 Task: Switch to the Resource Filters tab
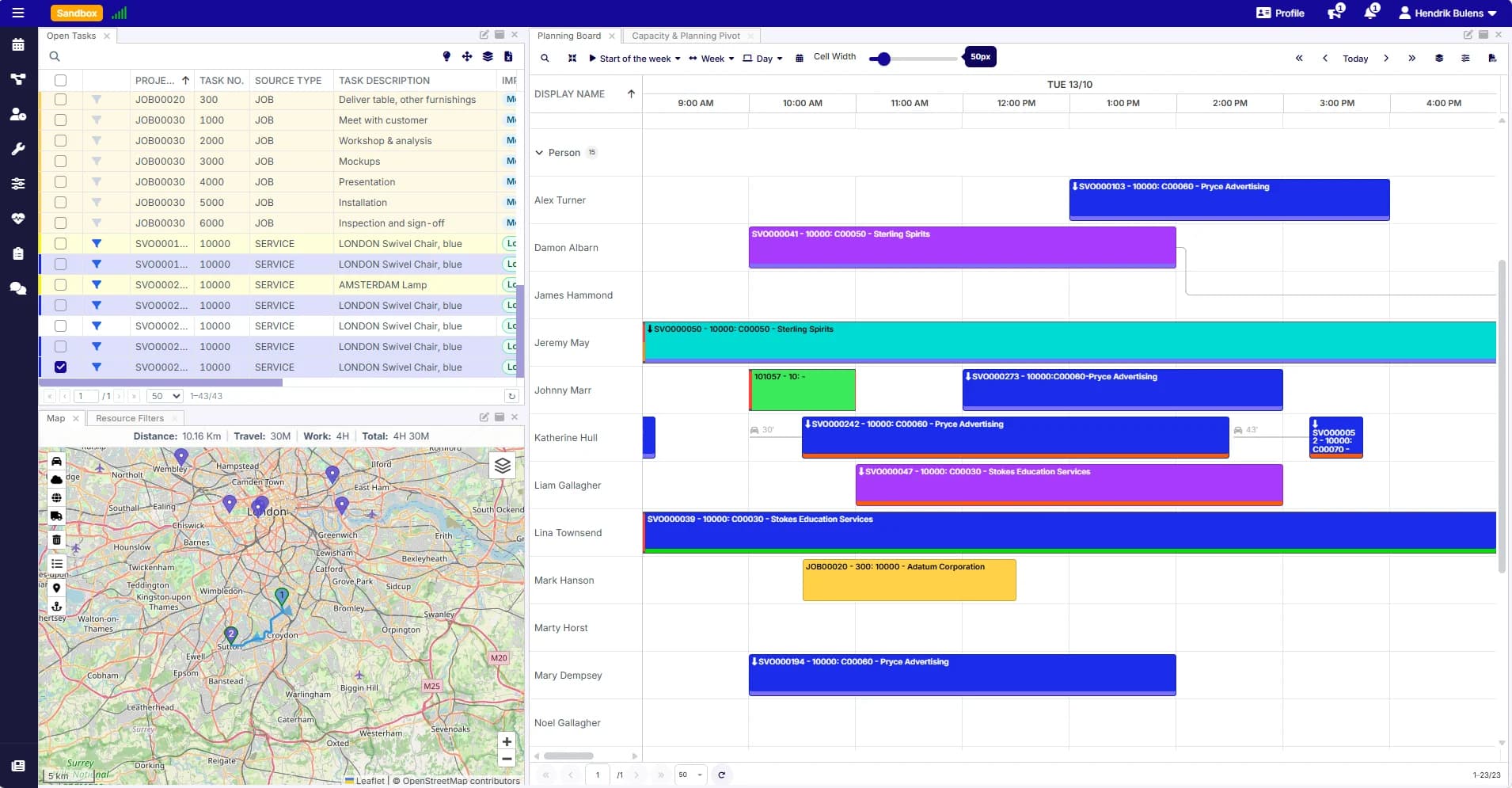[x=130, y=418]
